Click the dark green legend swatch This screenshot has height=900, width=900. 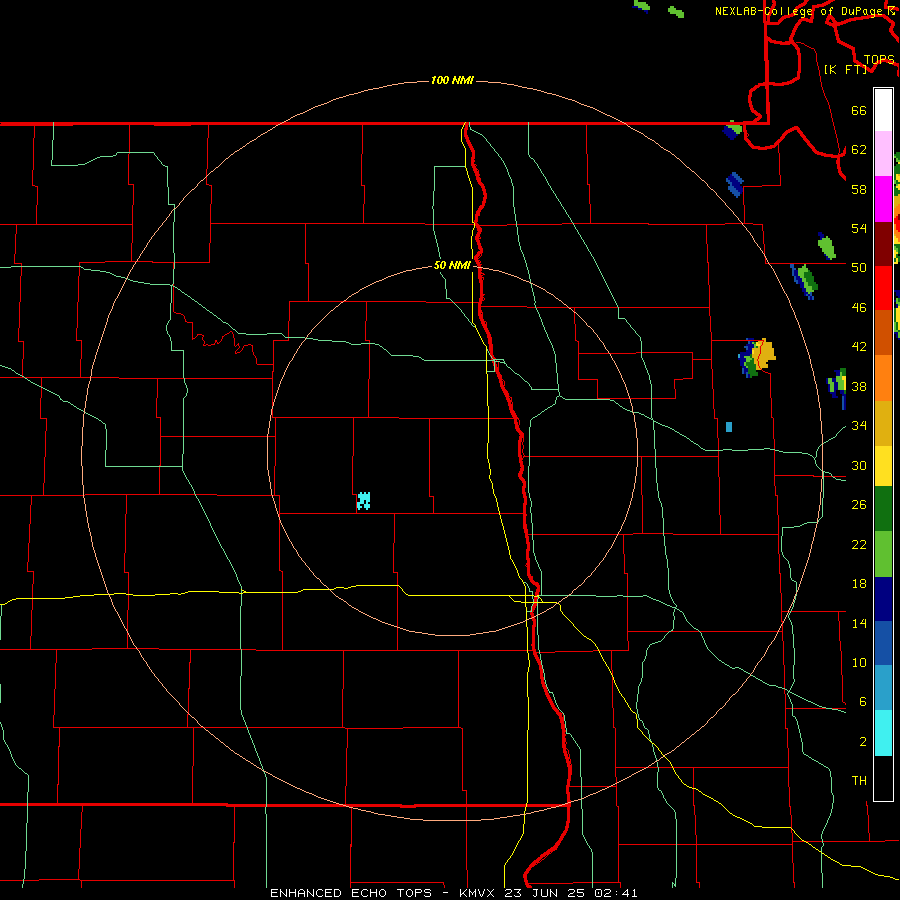883,509
